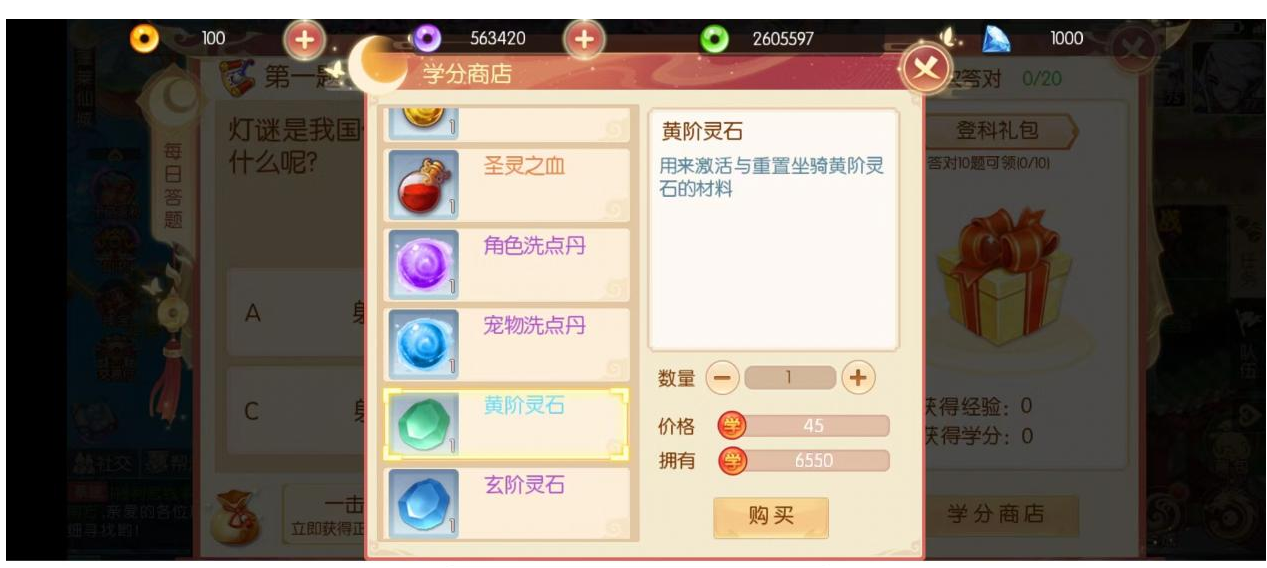Select the purple 角色洗点丹 orb icon

point(422,265)
